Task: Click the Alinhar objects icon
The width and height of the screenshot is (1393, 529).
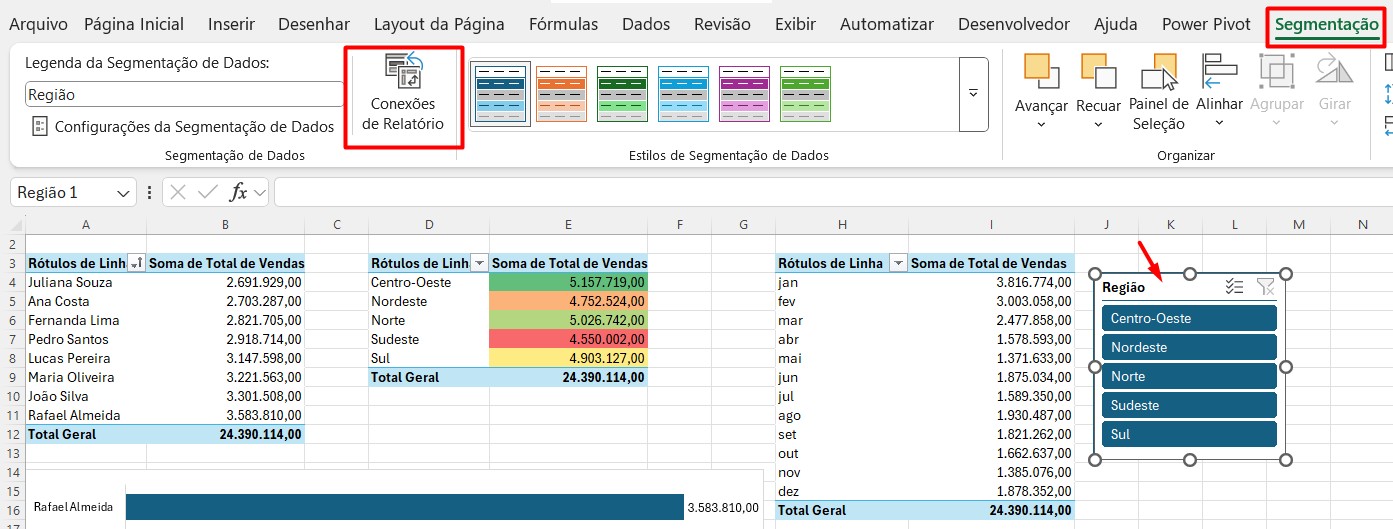Action: click(x=1219, y=71)
